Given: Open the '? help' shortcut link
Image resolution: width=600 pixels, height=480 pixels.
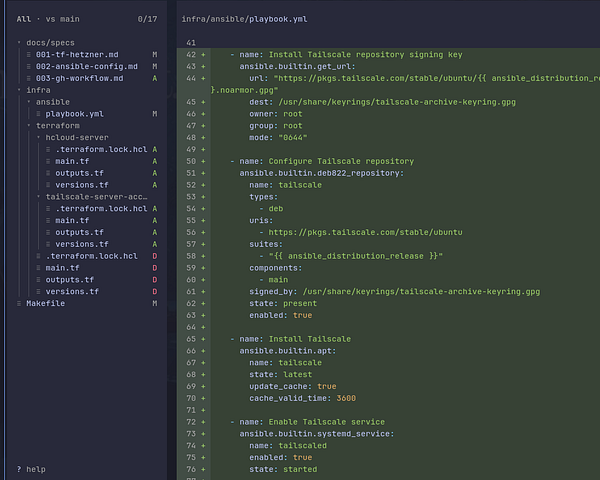Looking at the screenshot, I should pos(31,469).
